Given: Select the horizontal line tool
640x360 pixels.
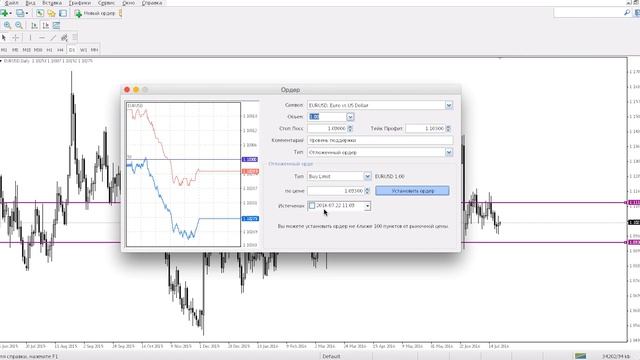Looking at the screenshot, I should click(42, 38).
